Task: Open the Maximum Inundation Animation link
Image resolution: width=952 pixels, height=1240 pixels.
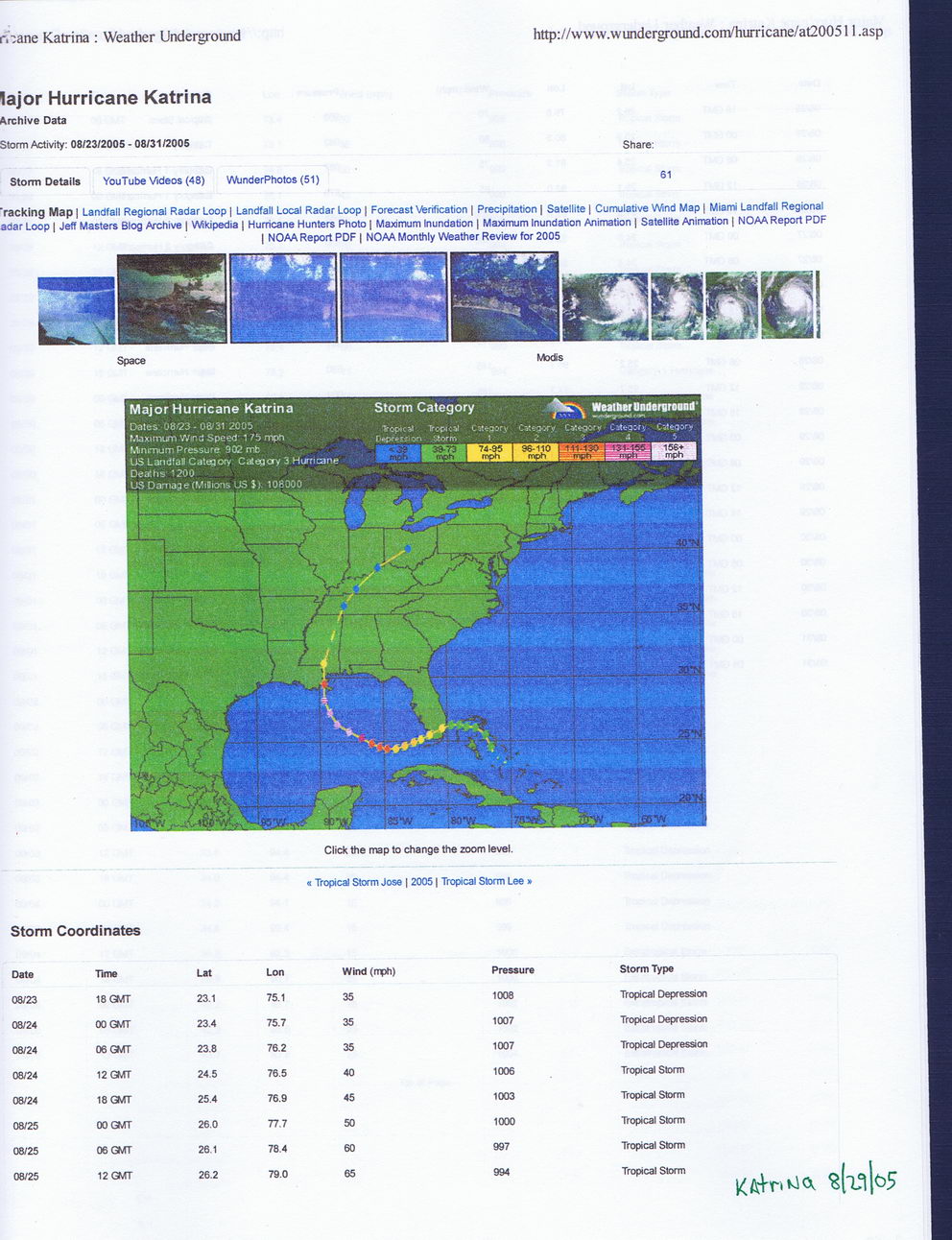Action: (x=557, y=223)
